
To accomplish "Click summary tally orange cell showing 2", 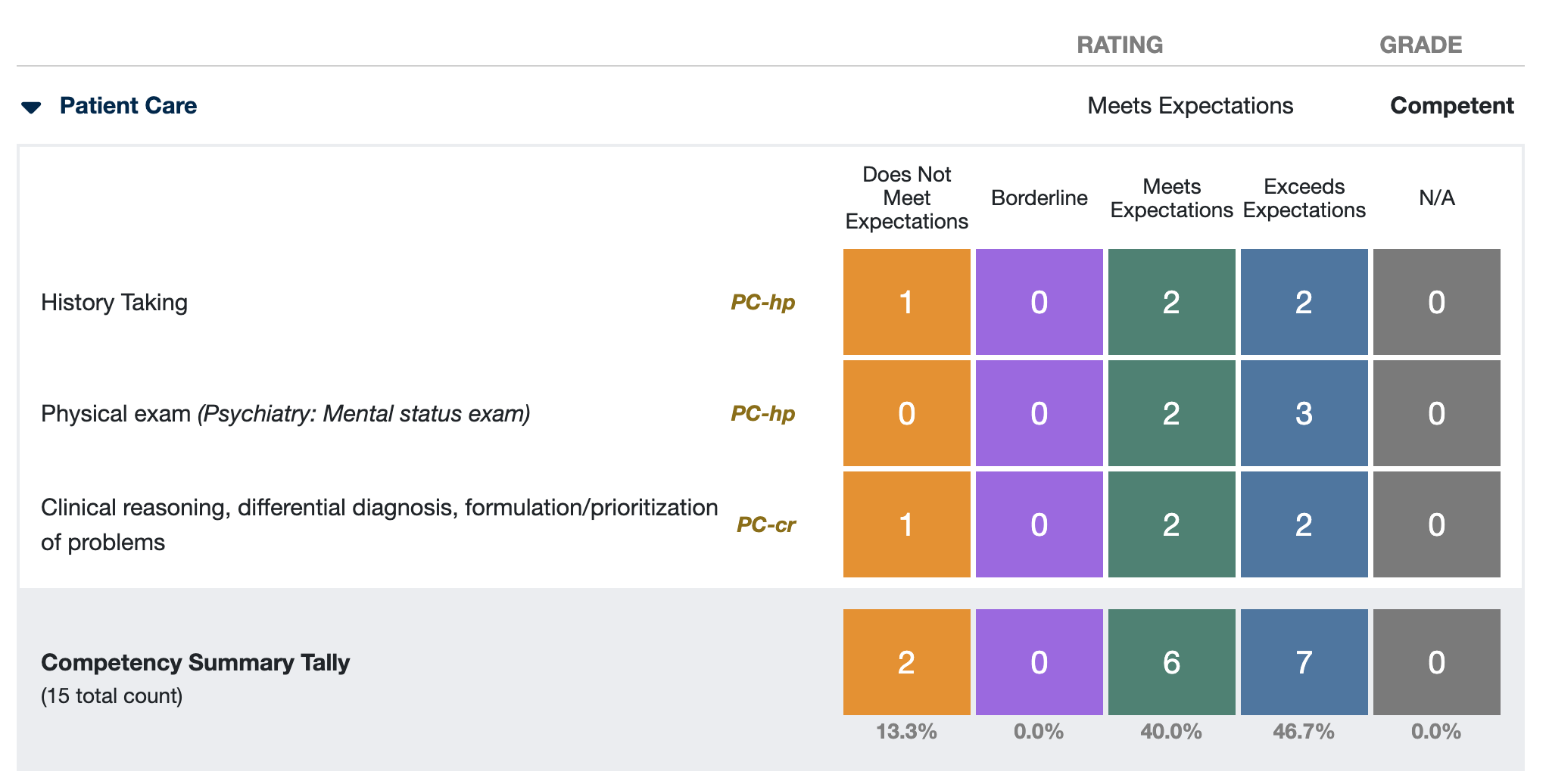I will [x=906, y=662].
